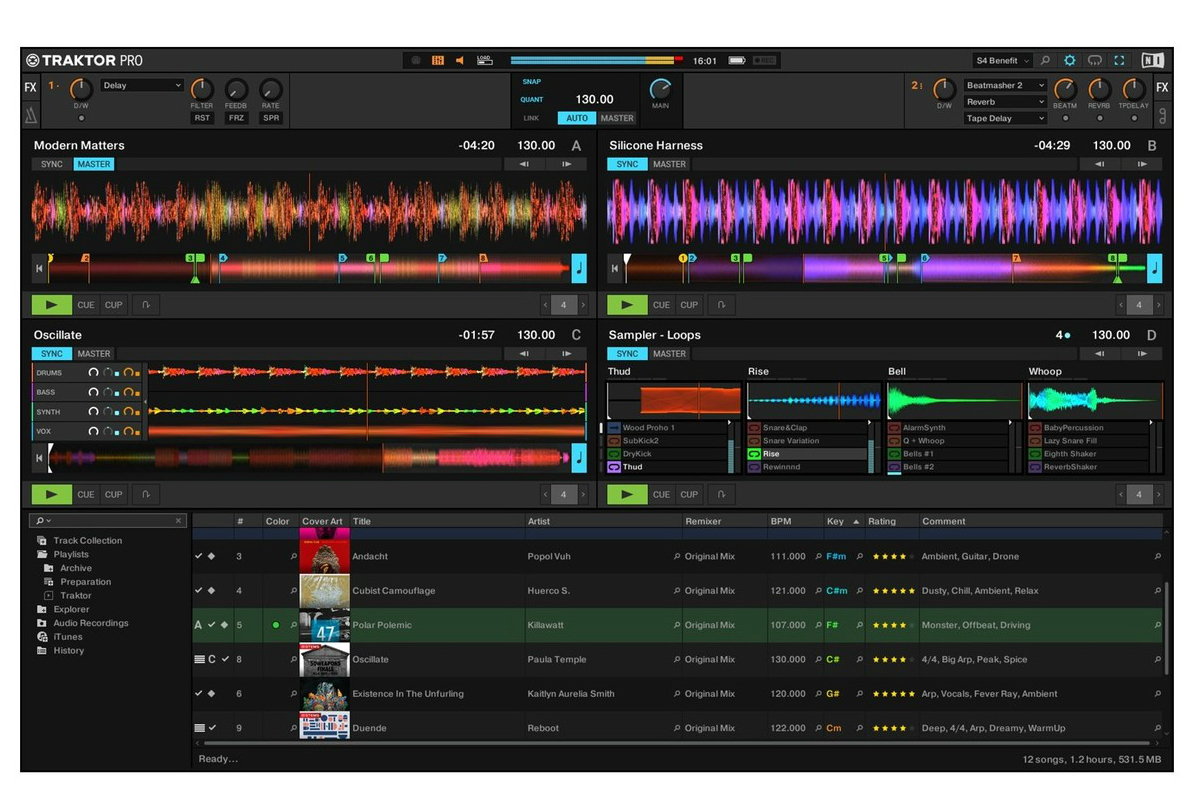Click FRZ button in FX unit 1
The width and height of the screenshot is (1188, 808).
pos(236,118)
